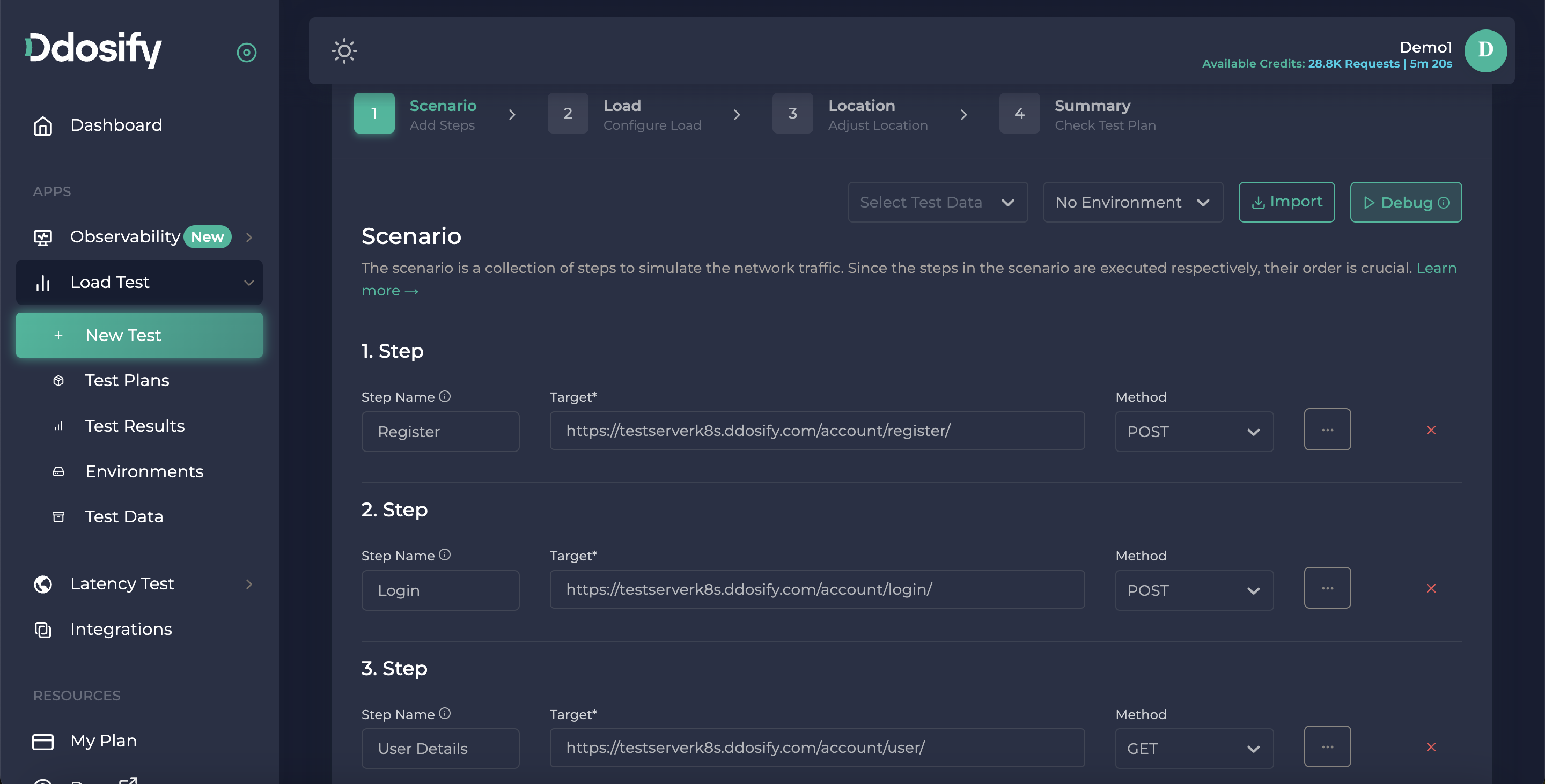Click the Import button
The image size is (1545, 784).
coord(1286,202)
